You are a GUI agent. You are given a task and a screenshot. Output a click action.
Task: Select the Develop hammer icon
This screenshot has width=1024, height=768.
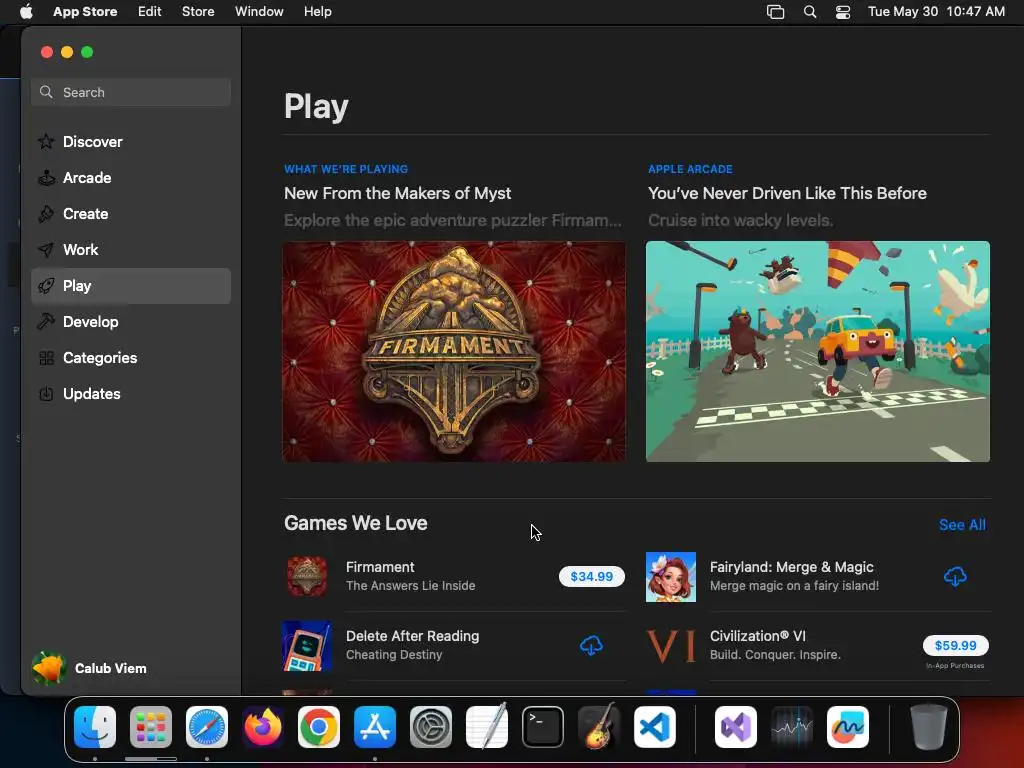pyautogui.click(x=46, y=321)
